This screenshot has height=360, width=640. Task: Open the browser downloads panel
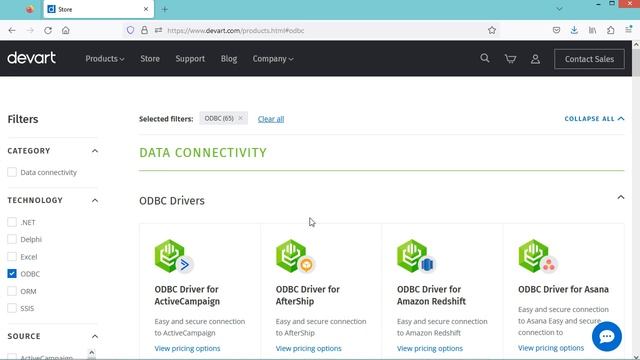(x=574, y=30)
